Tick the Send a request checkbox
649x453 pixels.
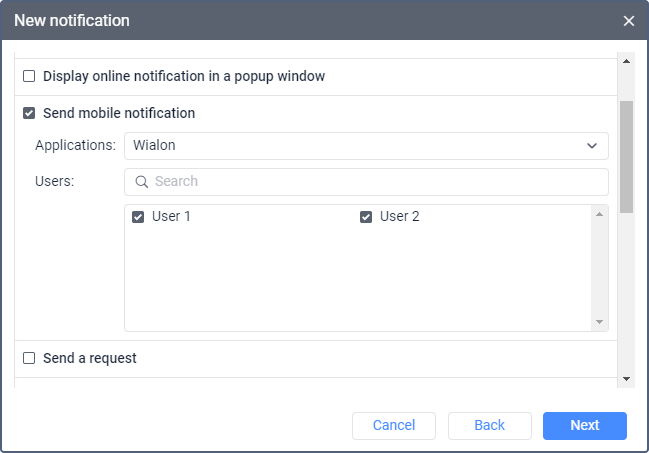coord(29,358)
